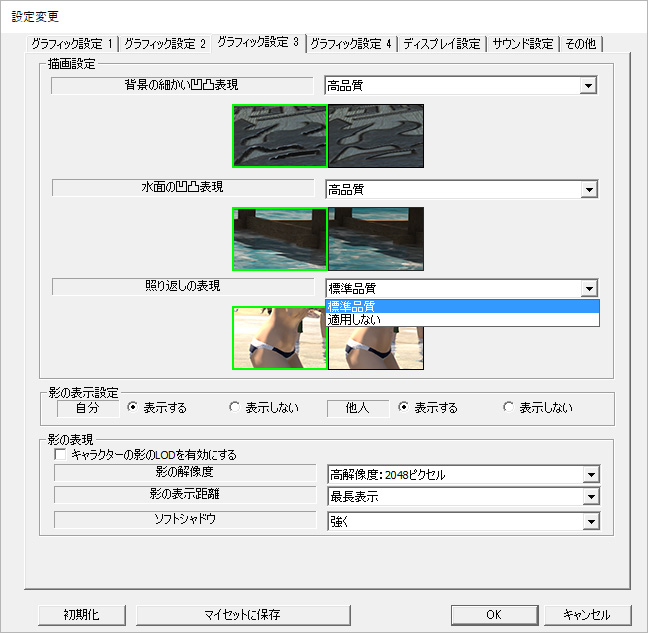Click the 初期化 button
The width and height of the screenshot is (648, 633).
coord(82,615)
